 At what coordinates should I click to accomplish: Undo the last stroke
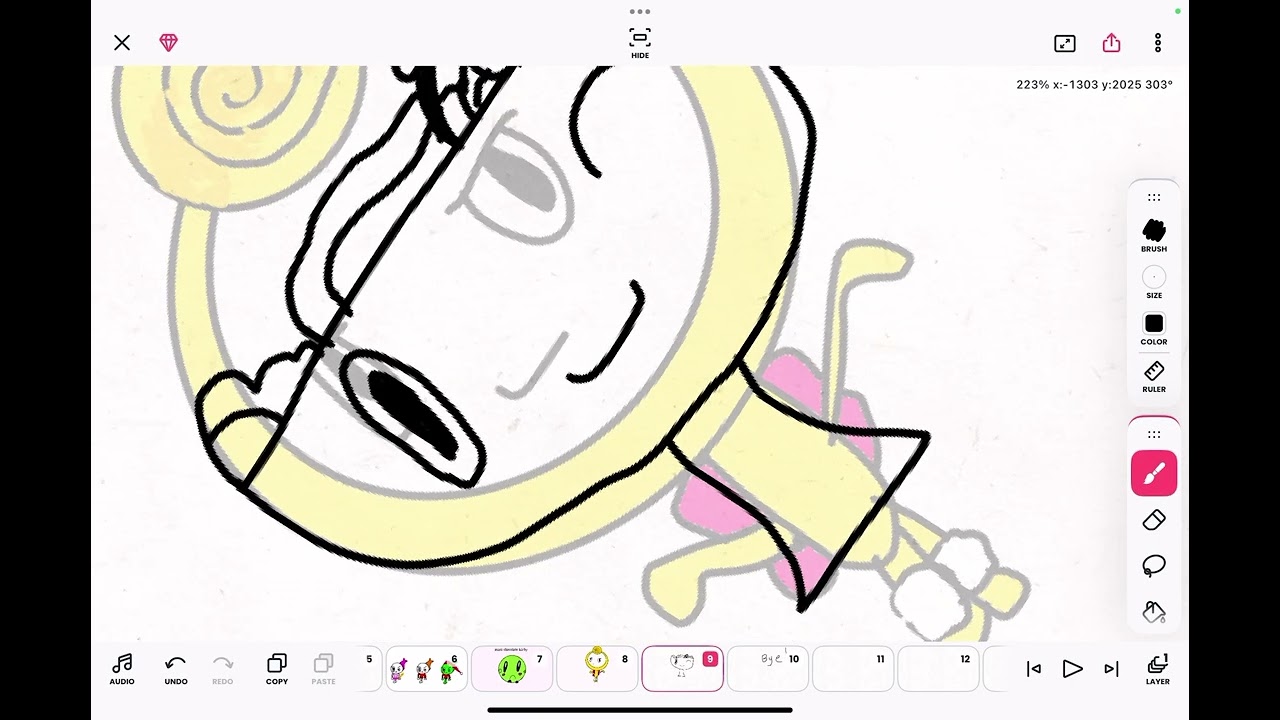tap(176, 669)
